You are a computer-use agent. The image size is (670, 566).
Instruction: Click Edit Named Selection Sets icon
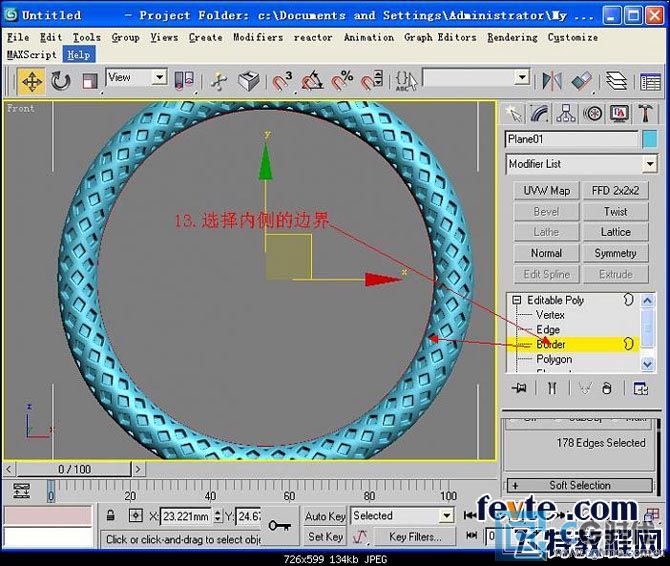pos(406,81)
